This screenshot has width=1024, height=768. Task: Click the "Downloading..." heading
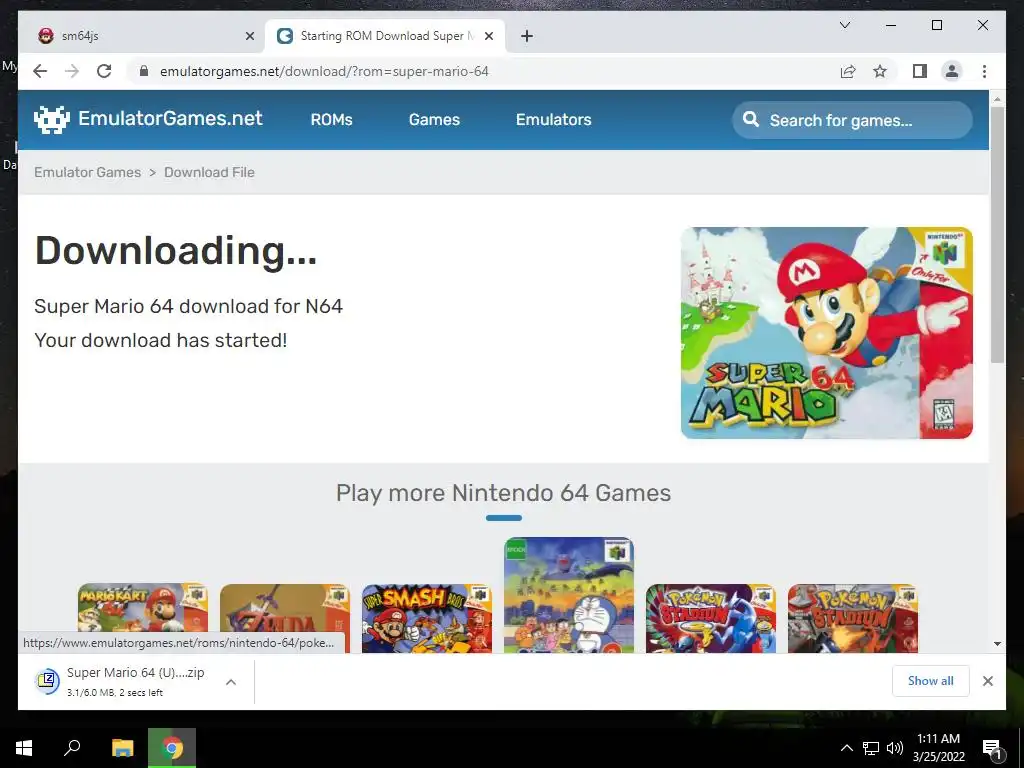coord(176,251)
